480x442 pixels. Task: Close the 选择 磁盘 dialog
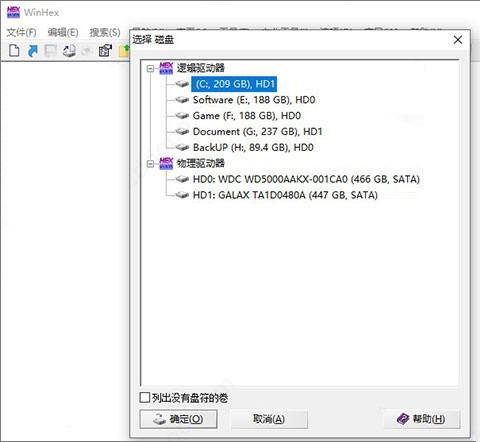(458, 40)
